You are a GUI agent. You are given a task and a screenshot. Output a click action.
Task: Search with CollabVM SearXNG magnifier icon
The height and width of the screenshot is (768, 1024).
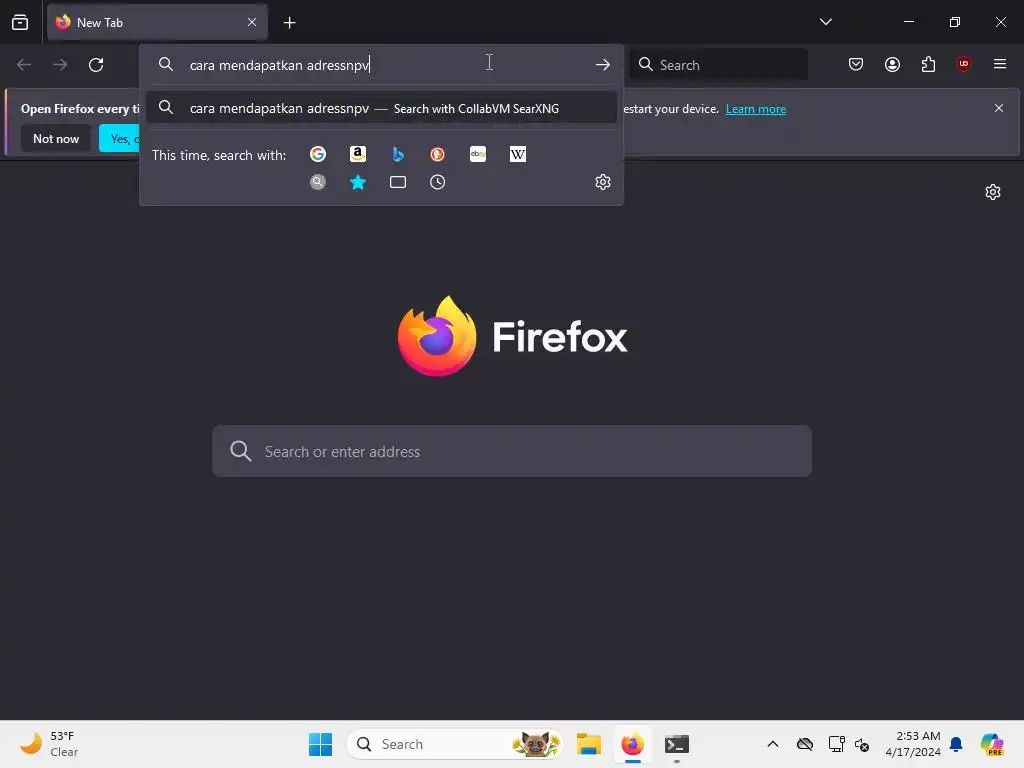pyautogui.click(x=318, y=182)
